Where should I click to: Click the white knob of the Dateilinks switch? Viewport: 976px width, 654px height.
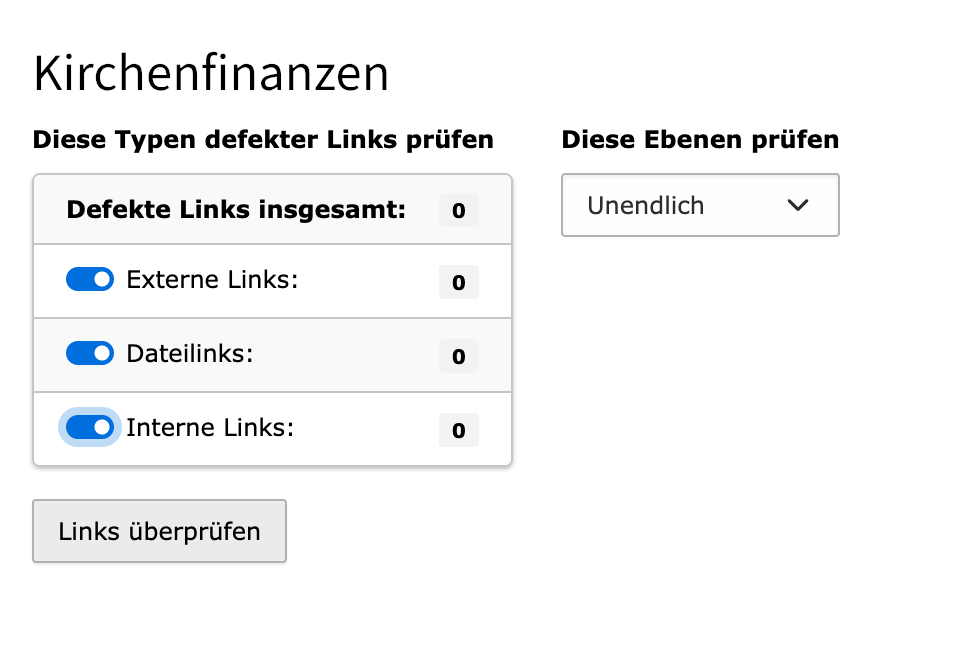(102, 353)
